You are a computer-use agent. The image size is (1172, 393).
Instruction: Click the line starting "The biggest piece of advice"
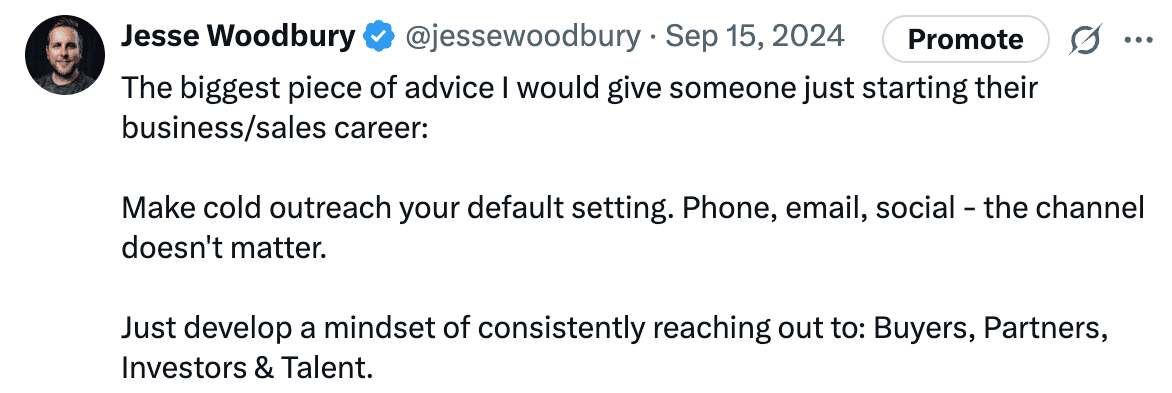(579, 89)
